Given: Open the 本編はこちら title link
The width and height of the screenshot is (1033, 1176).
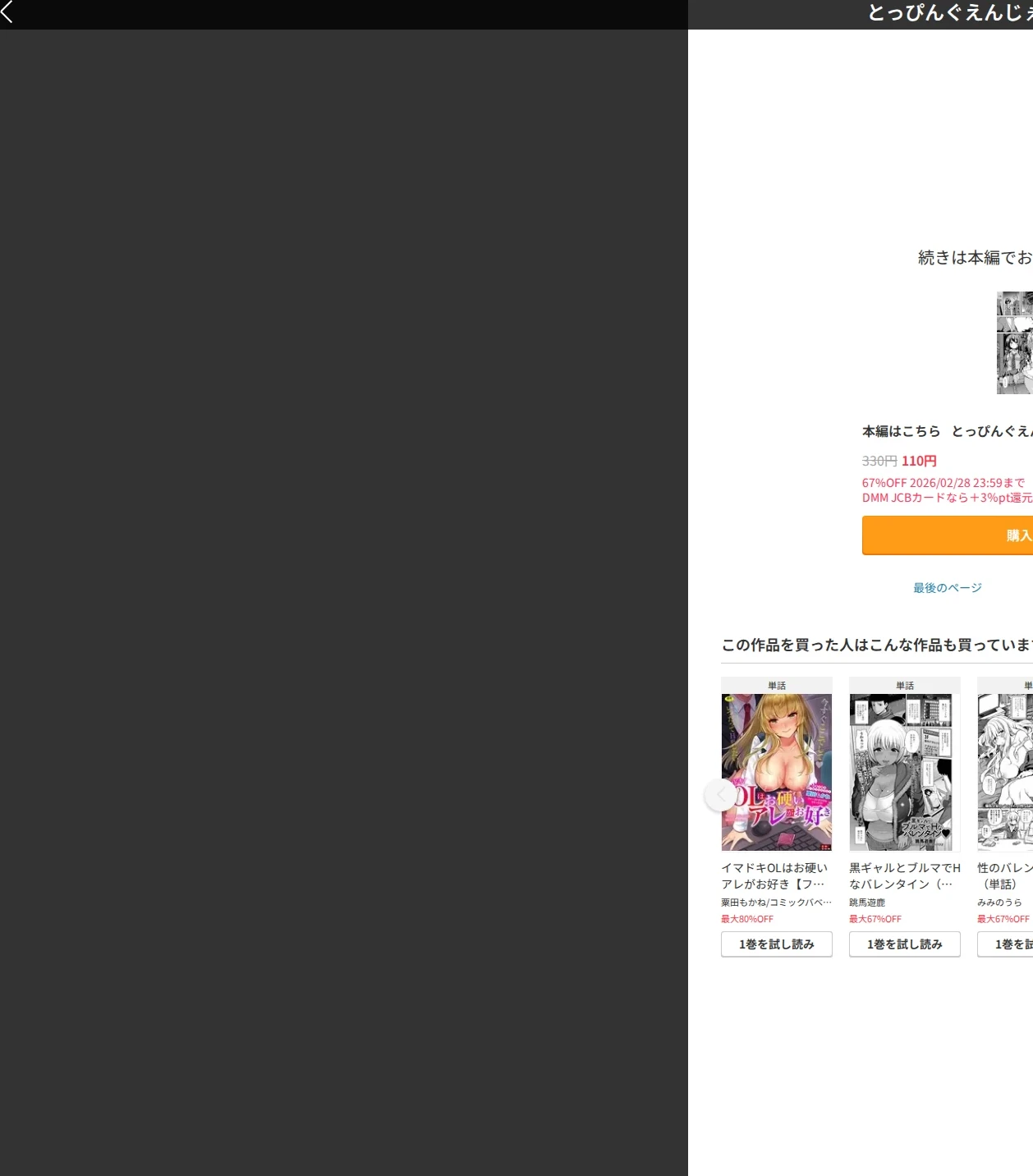Looking at the screenshot, I should tap(948, 431).
